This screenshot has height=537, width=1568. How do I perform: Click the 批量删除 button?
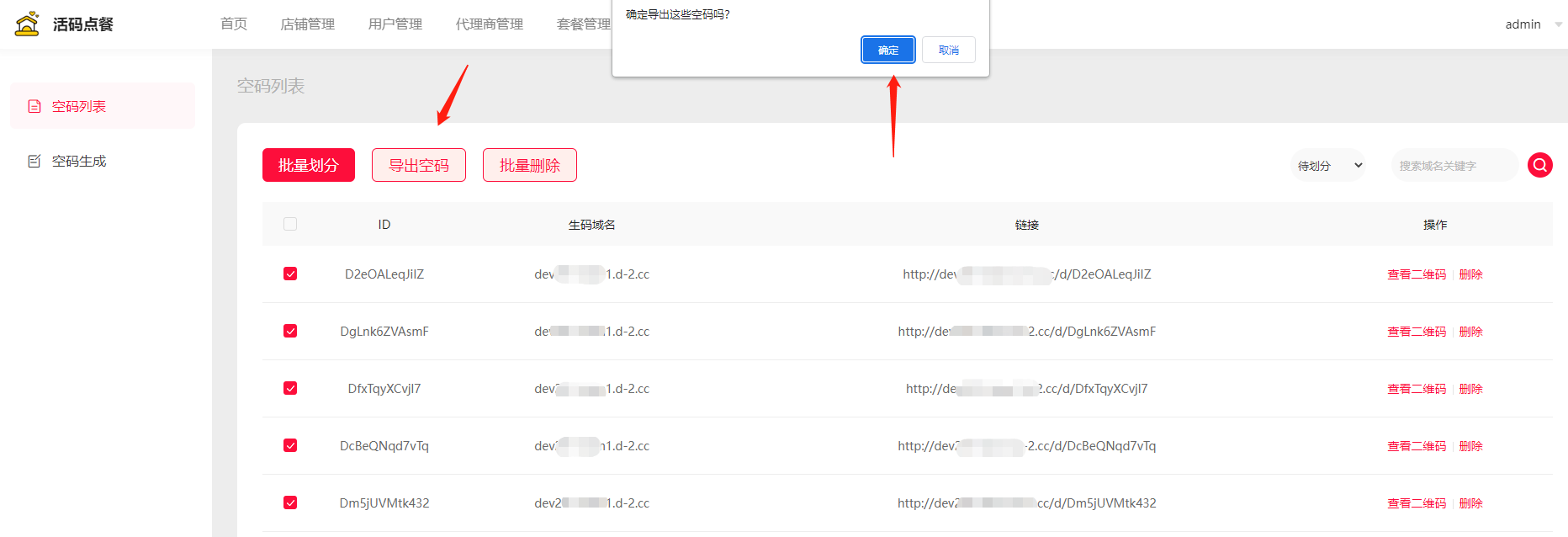(x=529, y=165)
